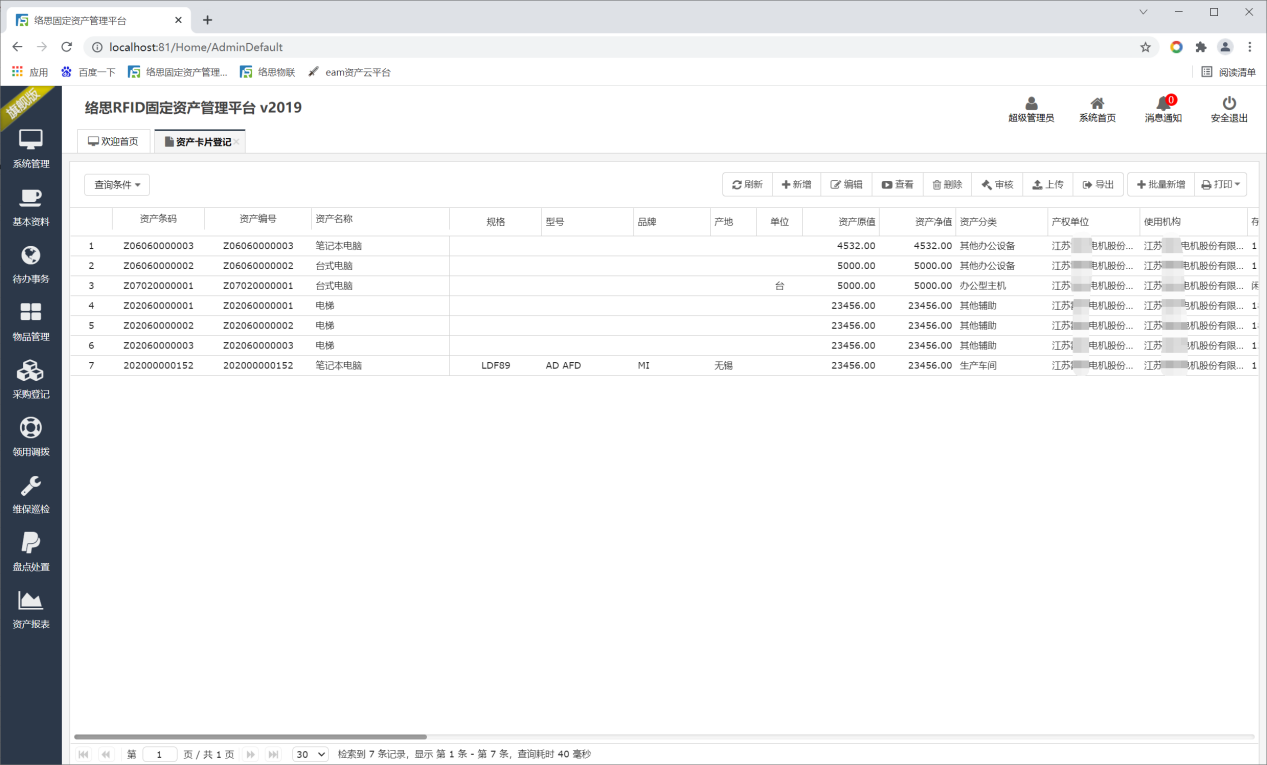Screen dimensions: 1267x765
Task: Click 新增 to add an asset
Action: (x=796, y=185)
